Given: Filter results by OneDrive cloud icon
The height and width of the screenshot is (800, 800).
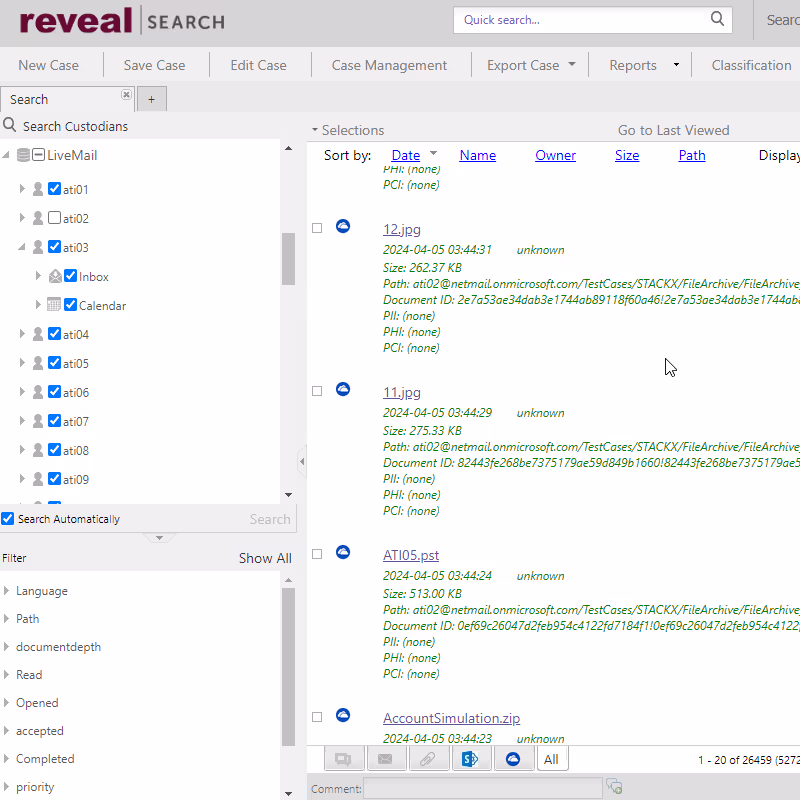Looking at the screenshot, I should click(513, 759).
